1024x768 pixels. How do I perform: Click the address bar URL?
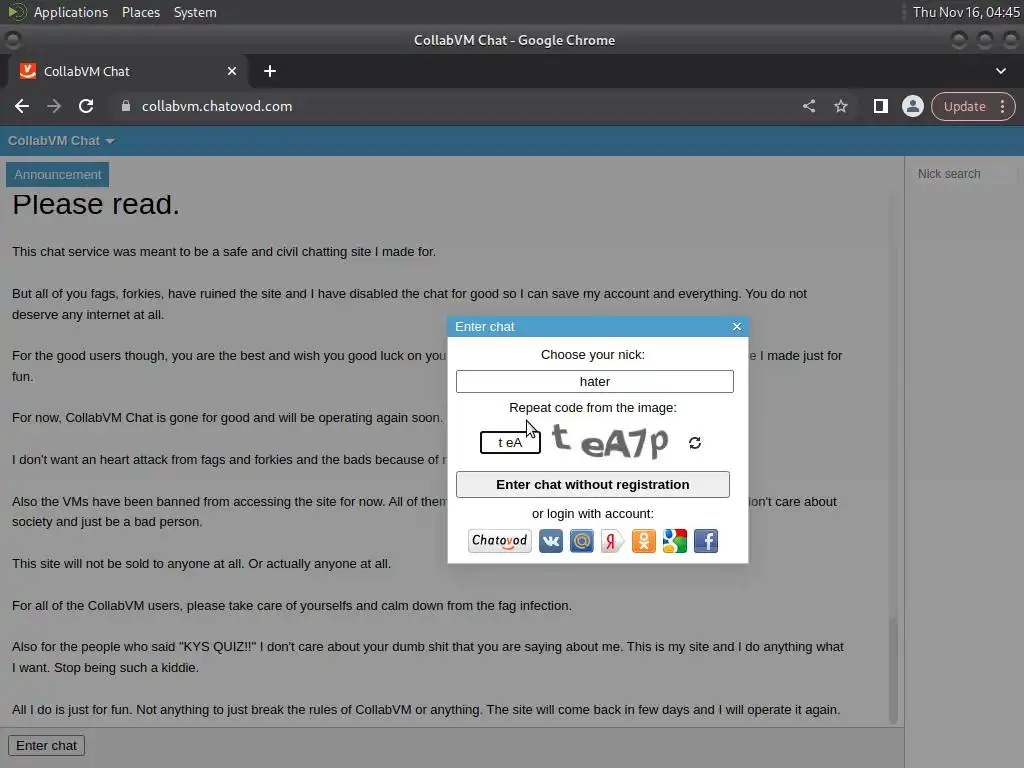click(x=217, y=106)
